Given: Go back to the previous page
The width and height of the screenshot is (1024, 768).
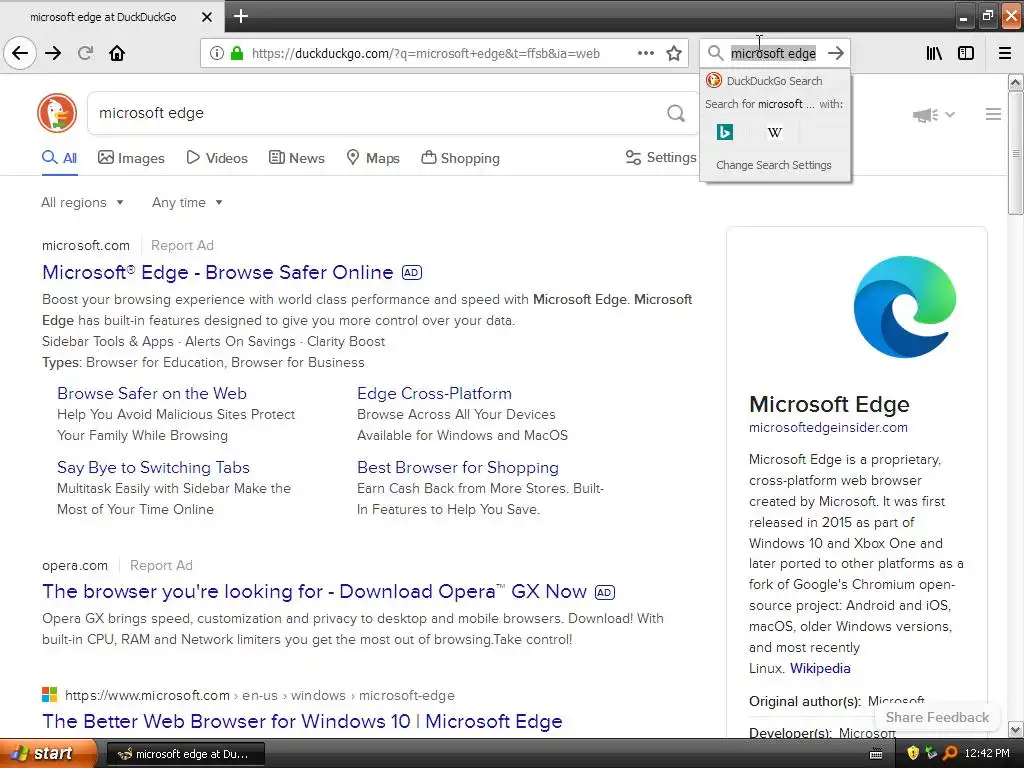Looking at the screenshot, I should 20,53.
